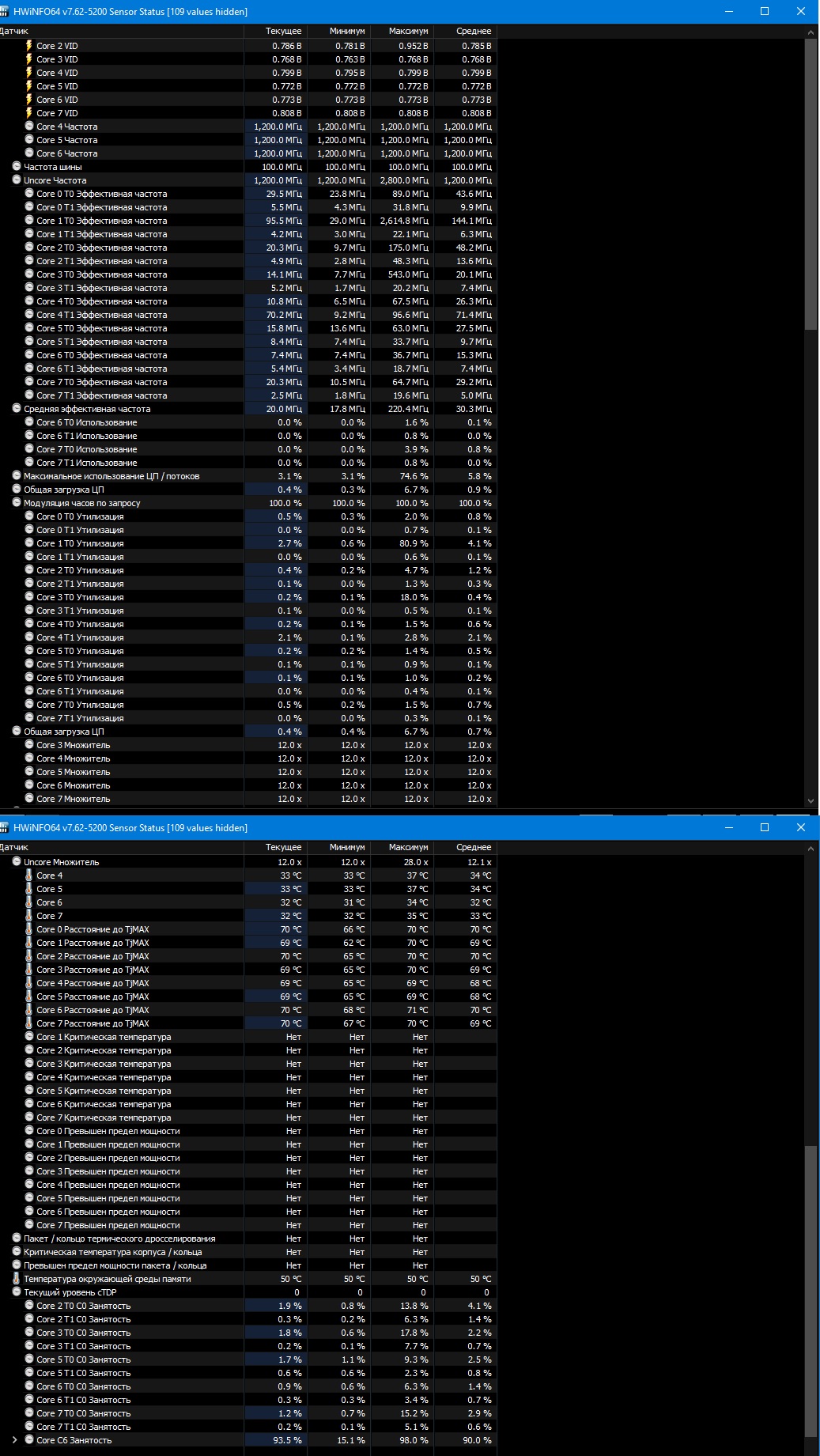Viewport: 820px width, 1456px height.
Task: Click the 0.952 В maximum of Core 2 VID
Action: (413, 46)
